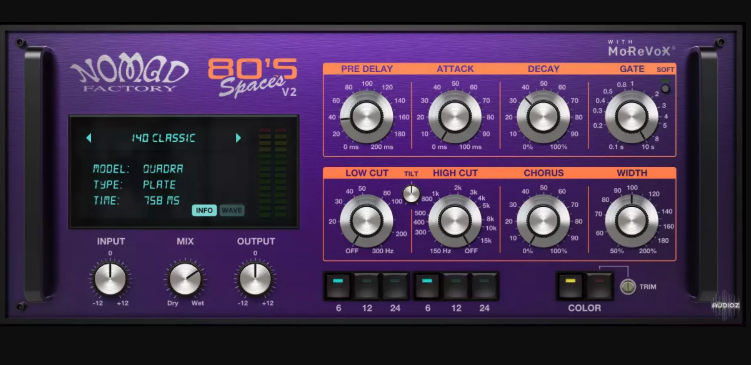This screenshot has height=365, width=751.
Task: Switch display to INFO view
Action: pos(205,210)
